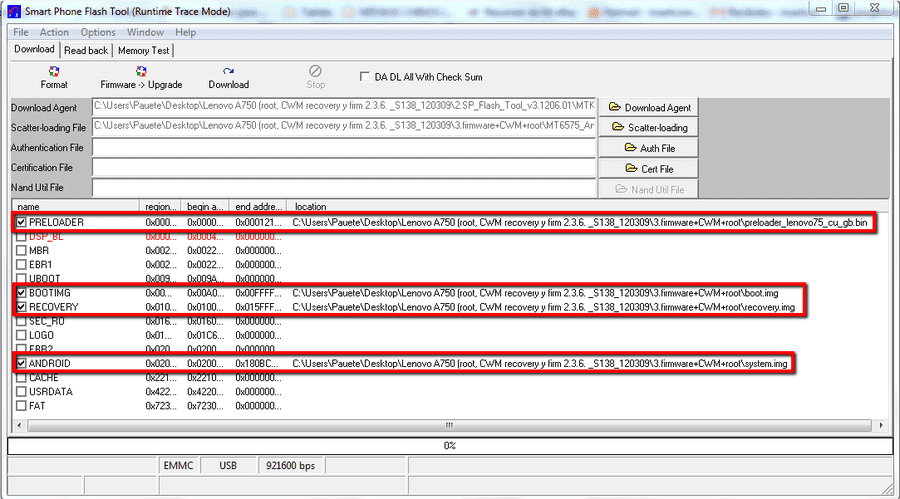Click the EMMC status bar entry
900x499 pixels.
point(179,466)
